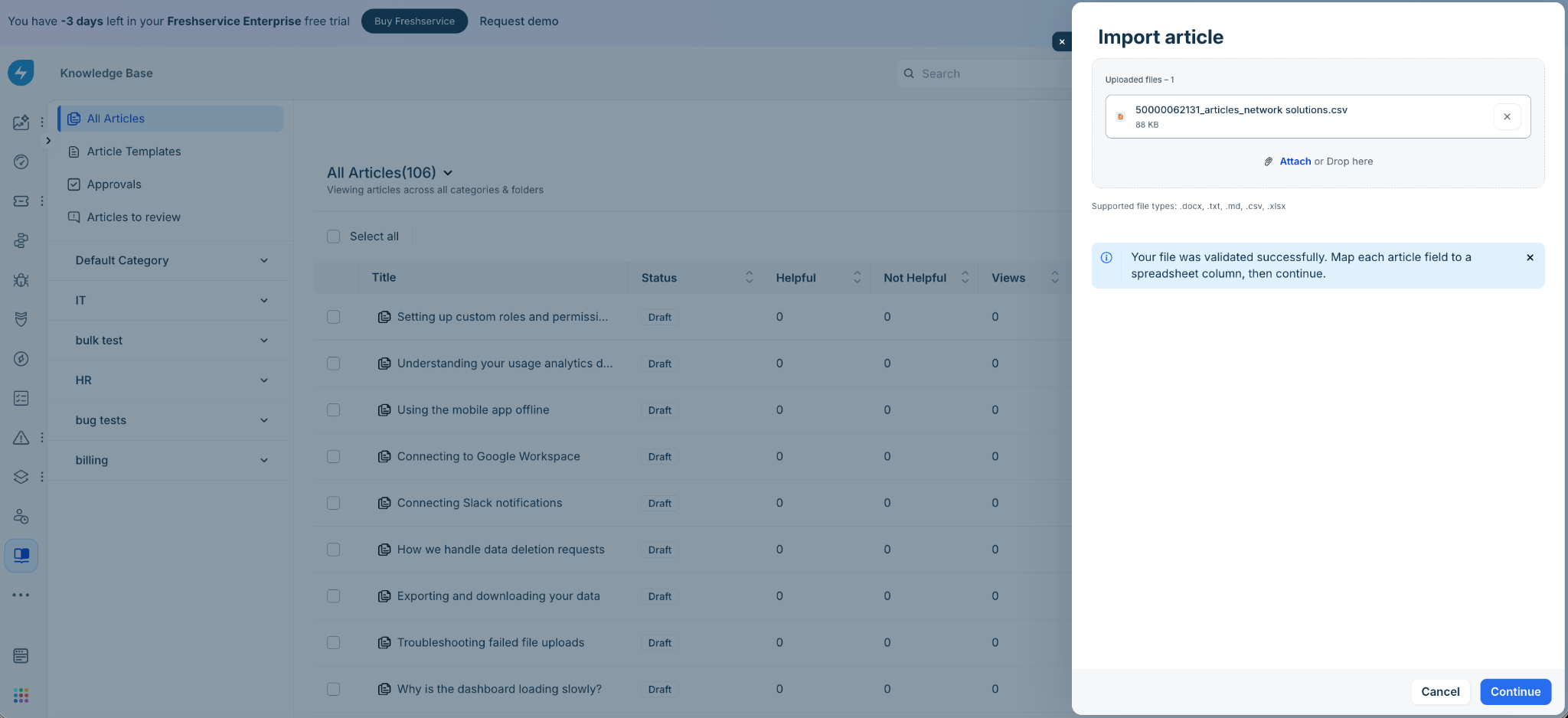The image size is (1568, 718).
Task: Dismiss the file validated info banner
Action: [1530, 257]
